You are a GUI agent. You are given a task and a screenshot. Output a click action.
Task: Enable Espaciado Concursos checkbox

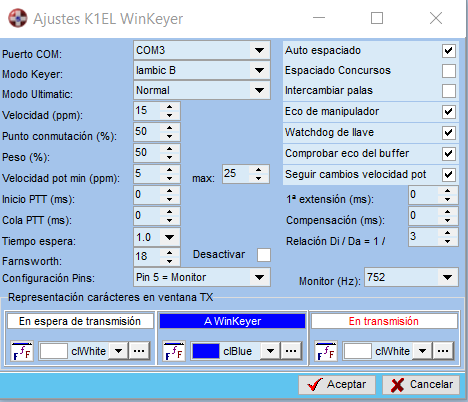pos(449,71)
